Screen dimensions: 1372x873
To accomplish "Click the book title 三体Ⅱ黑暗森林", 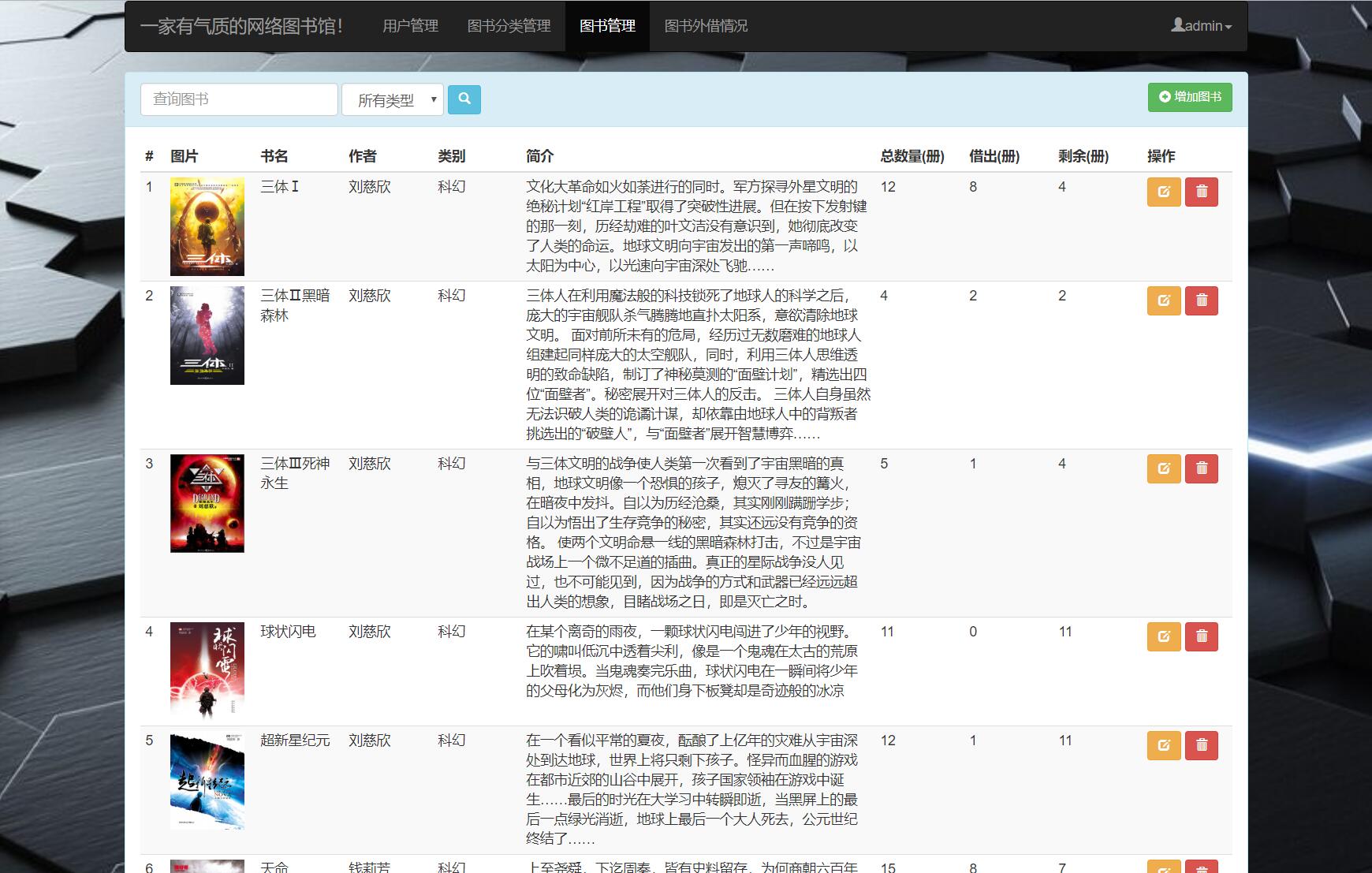I will click(295, 305).
